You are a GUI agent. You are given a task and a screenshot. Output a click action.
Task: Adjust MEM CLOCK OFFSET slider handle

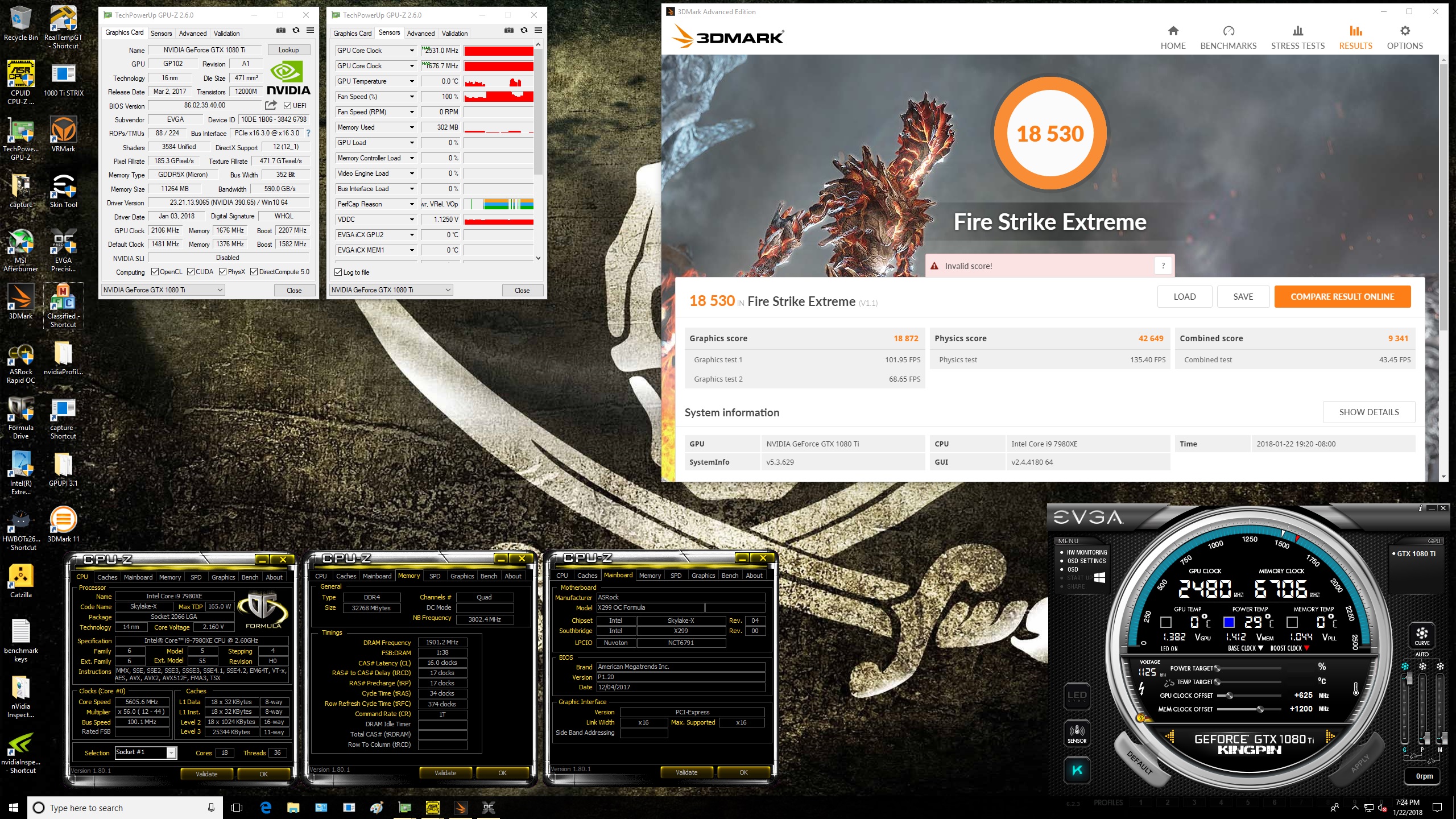click(x=1260, y=709)
